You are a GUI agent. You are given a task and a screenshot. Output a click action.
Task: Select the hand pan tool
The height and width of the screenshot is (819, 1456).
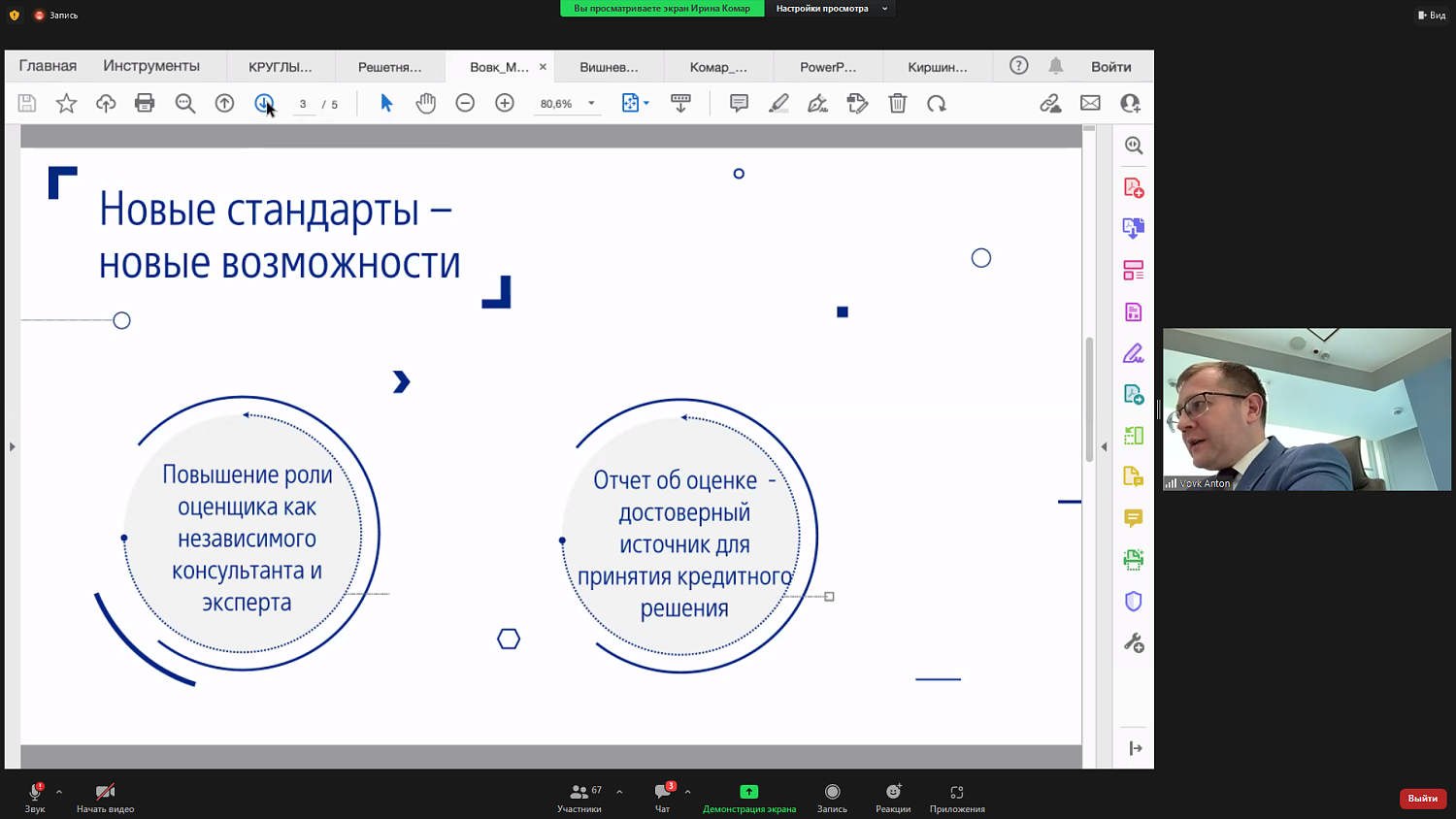pos(425,103)
